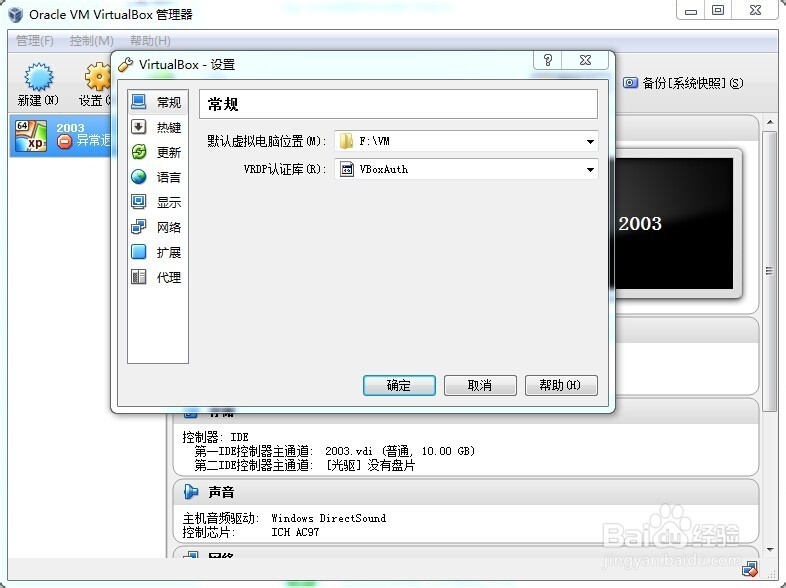Click the scrollbar down arrow
The image size is (786, 588).
pos(770,549)
